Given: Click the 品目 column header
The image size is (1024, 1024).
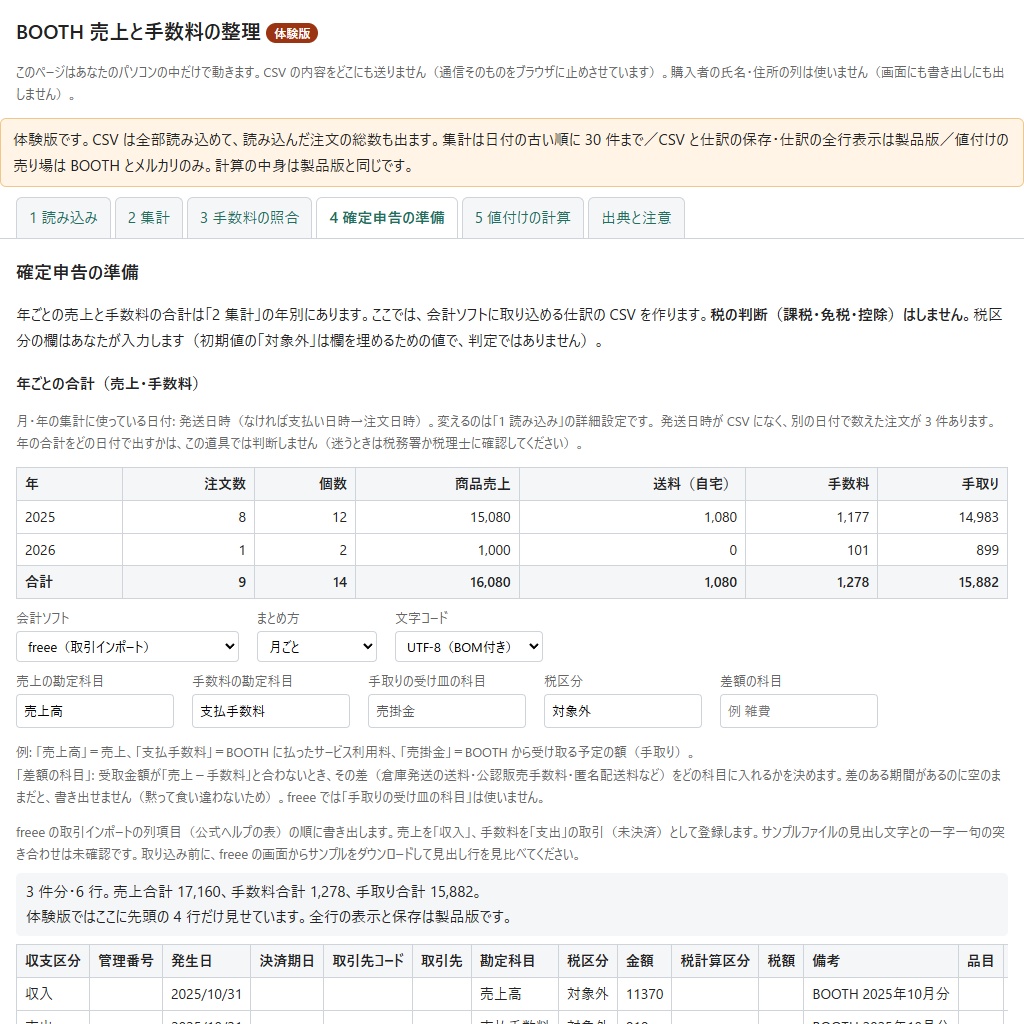Looking at the screenshot, I should click(x=980, y=961).
